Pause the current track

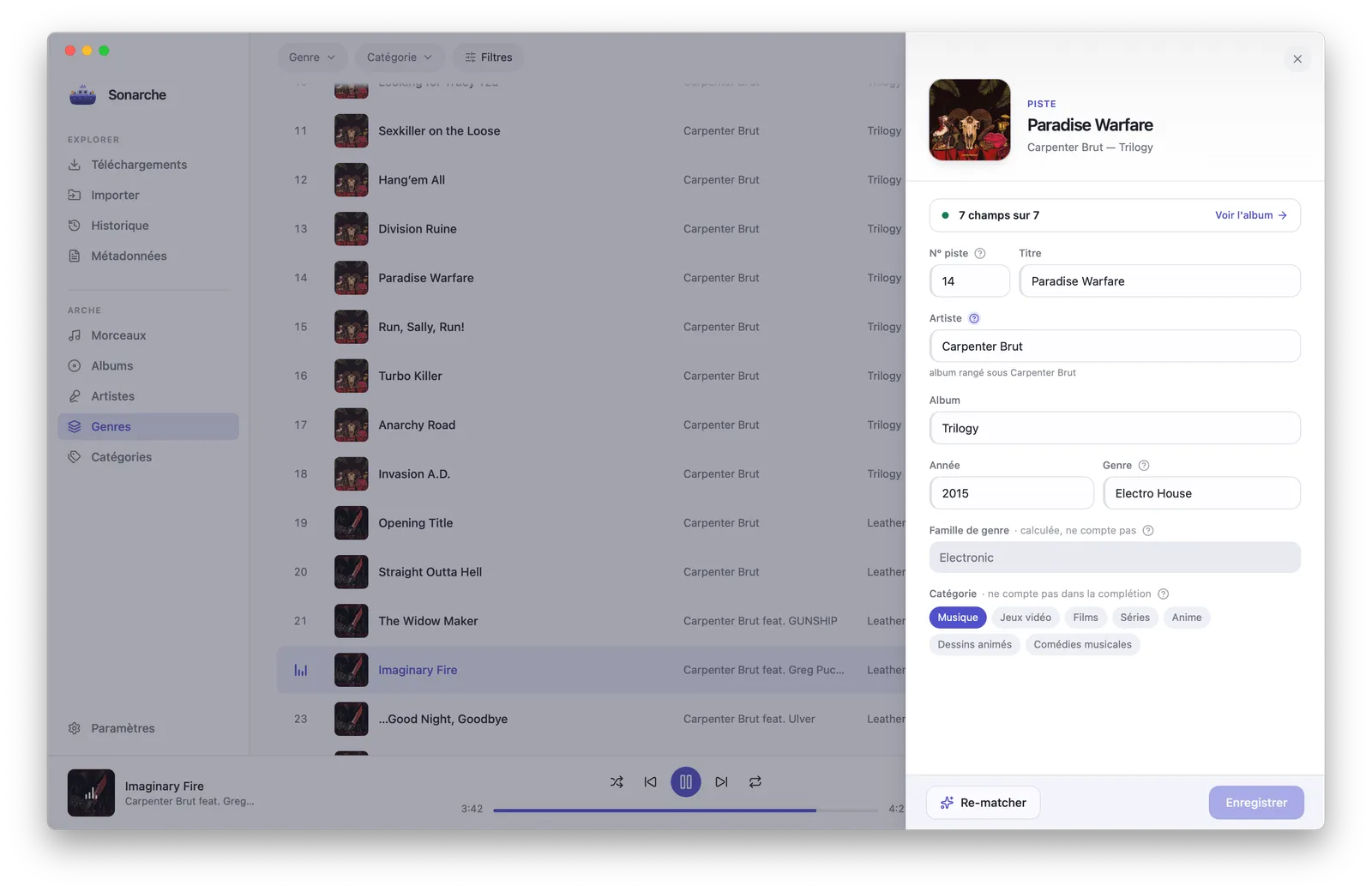pyautogui.click(x=686, y=782)
